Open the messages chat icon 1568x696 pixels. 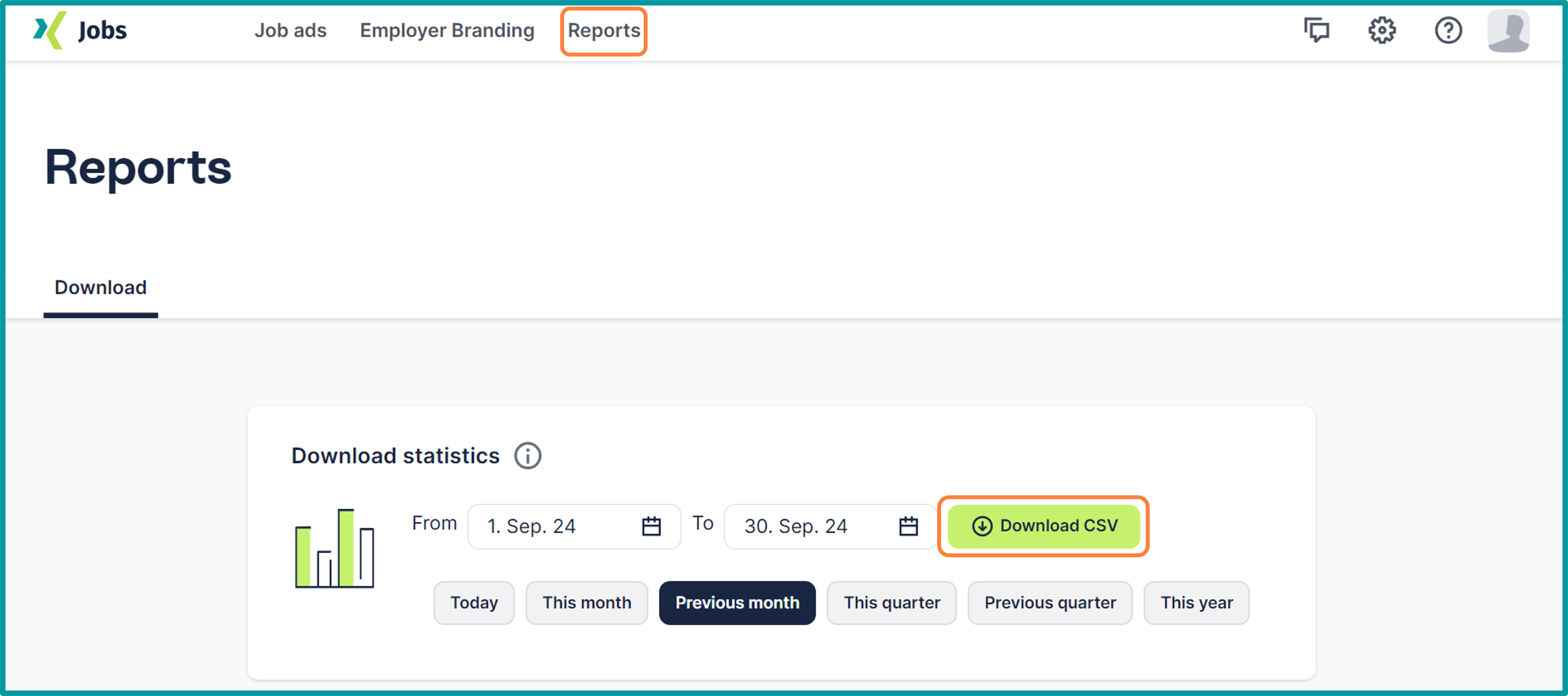(x=1316, y=30)
